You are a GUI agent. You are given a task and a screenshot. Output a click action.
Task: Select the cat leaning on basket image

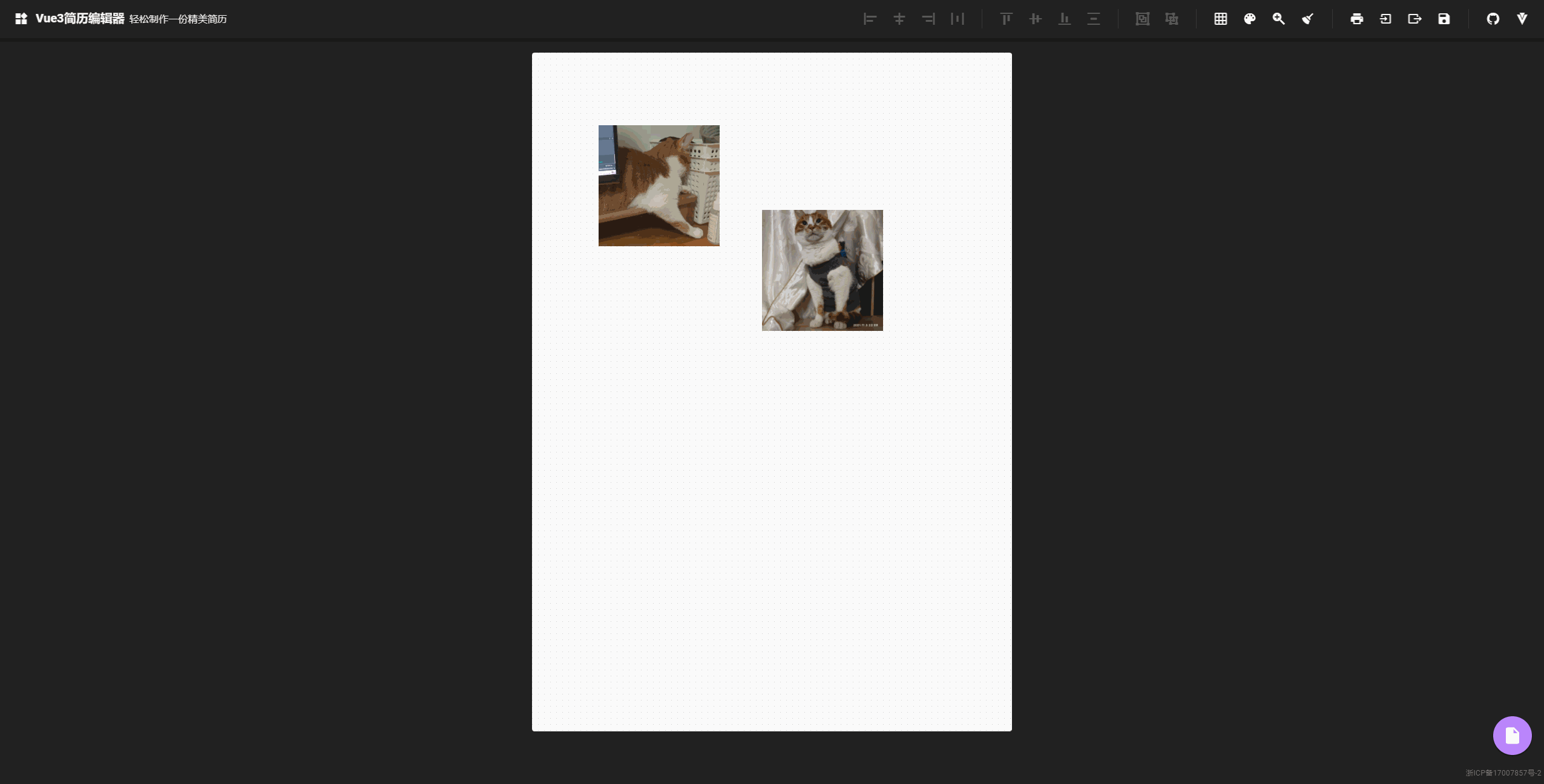pos(659,186)
